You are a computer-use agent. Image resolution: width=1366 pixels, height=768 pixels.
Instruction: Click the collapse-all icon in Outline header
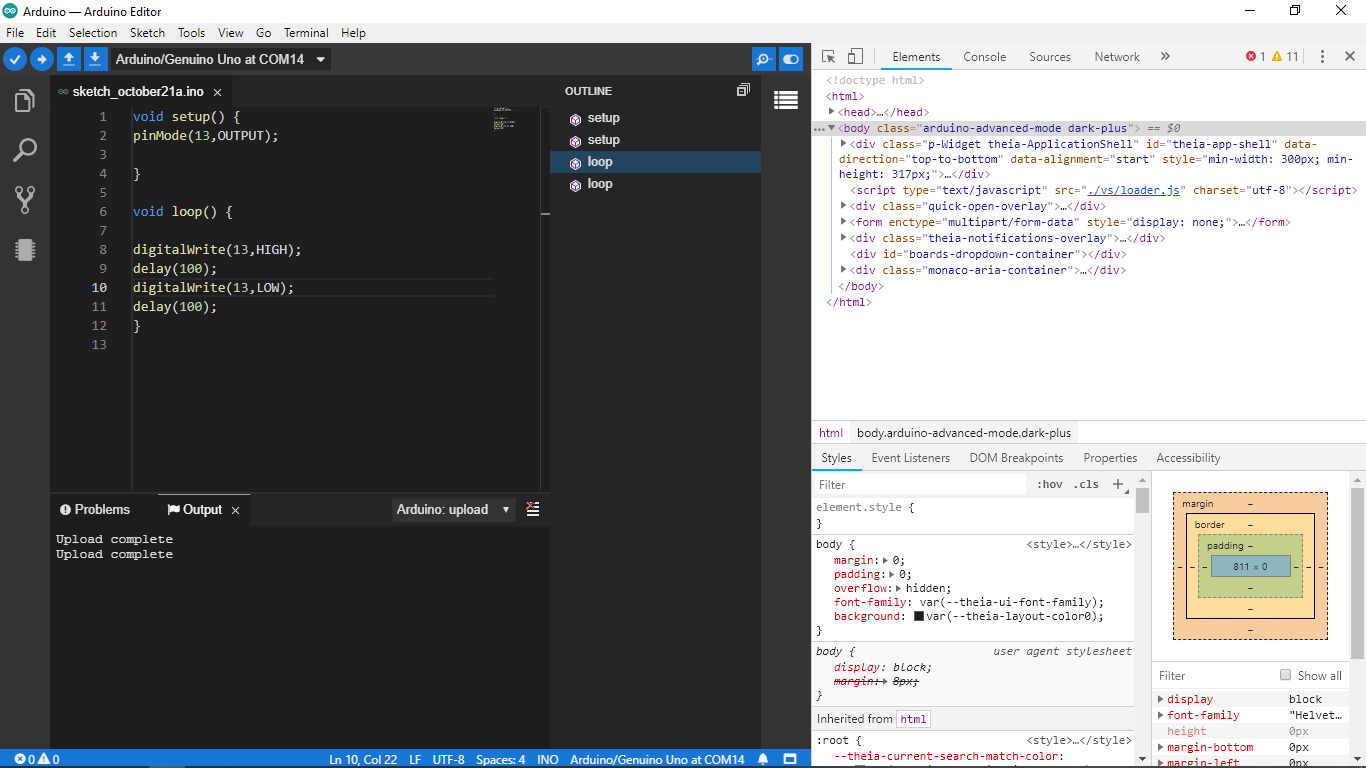(743, 90)
